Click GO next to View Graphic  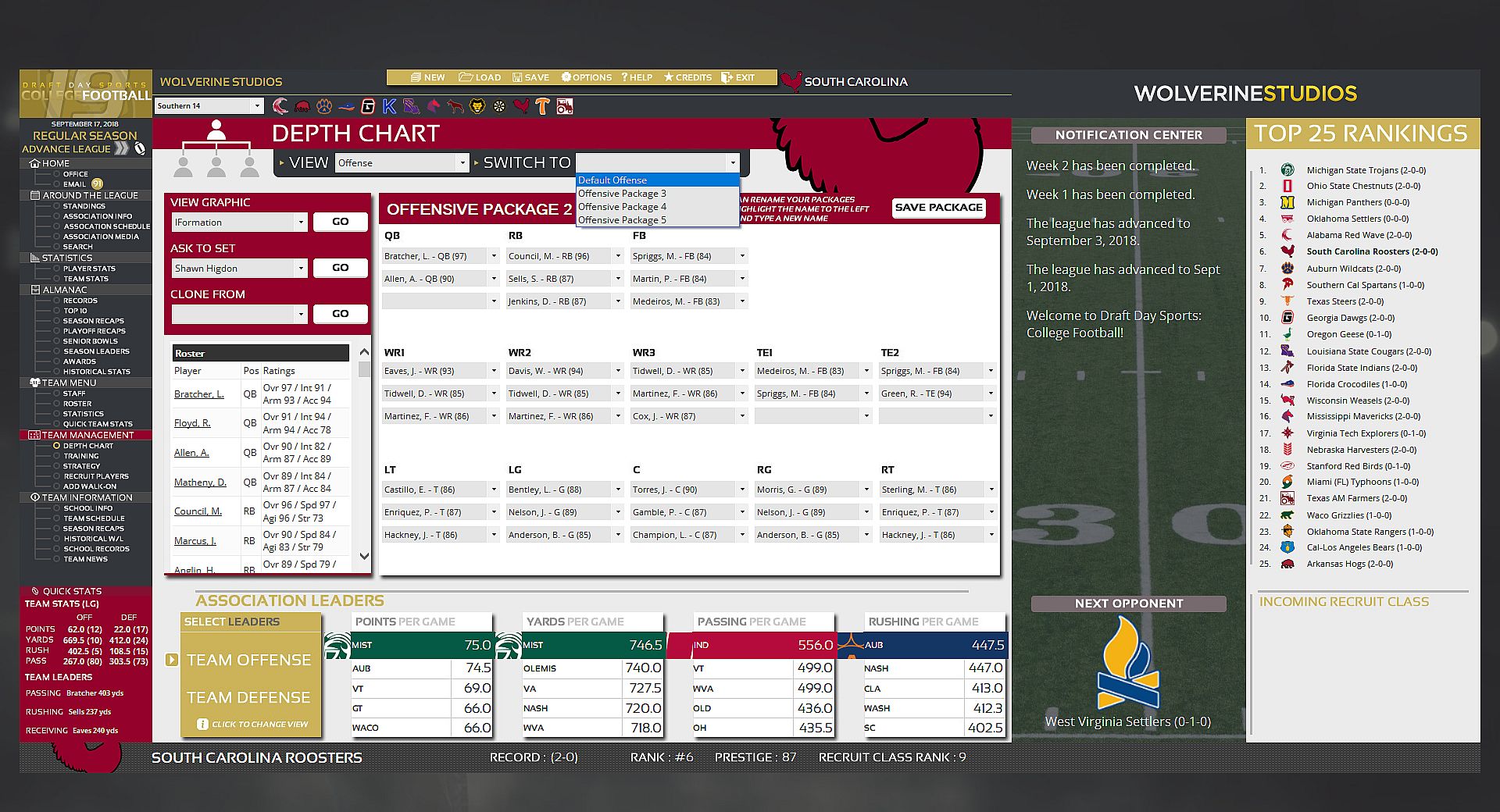tap(340, 222)
